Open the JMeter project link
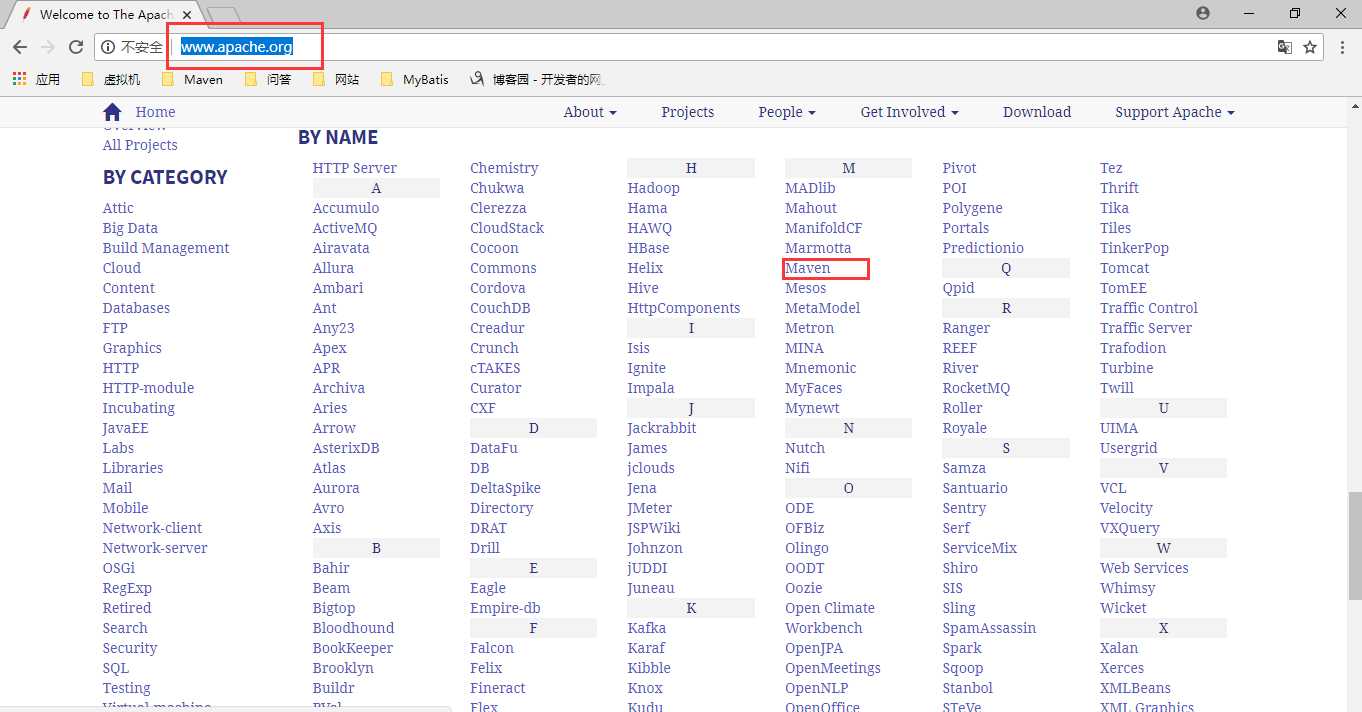The width and height of the screenshot is (1362, 712). tap(650, 508)
